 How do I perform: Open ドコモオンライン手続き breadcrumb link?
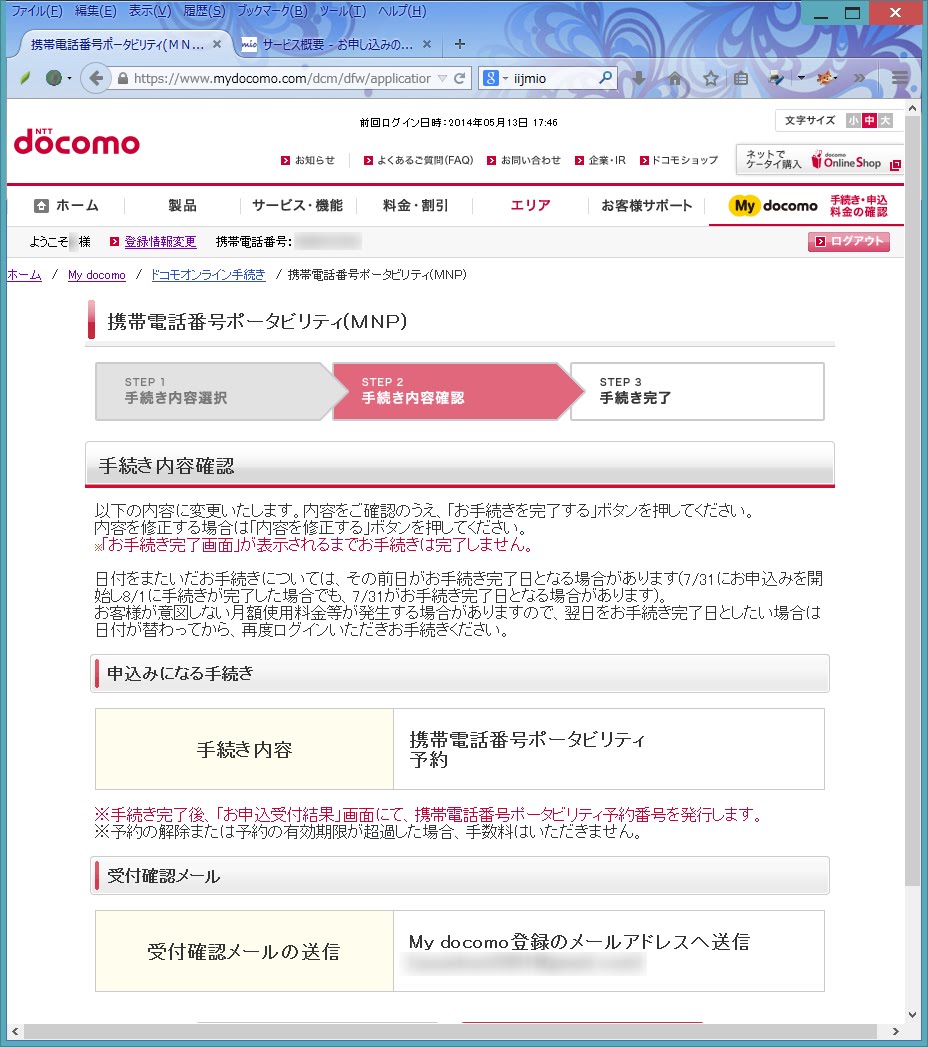(208, 274)
